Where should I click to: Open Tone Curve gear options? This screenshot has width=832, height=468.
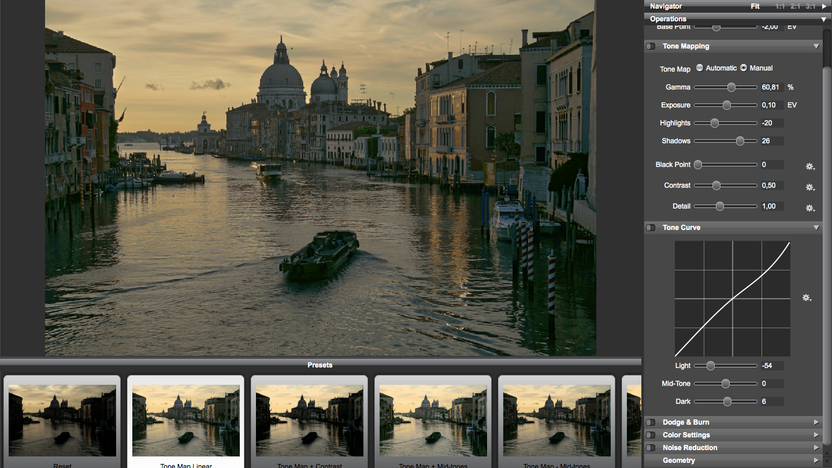pos(807,298)
